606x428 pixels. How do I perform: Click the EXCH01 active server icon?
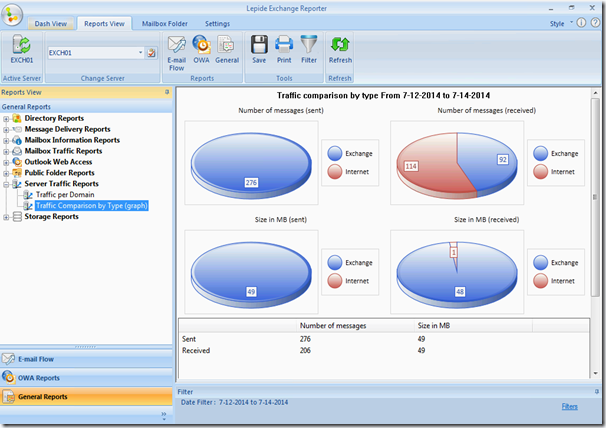pyautogui.click(x=22, y=44)
